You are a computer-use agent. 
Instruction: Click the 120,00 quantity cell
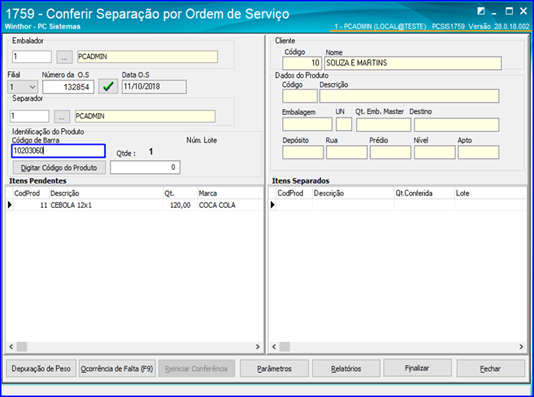pos(180,205)
